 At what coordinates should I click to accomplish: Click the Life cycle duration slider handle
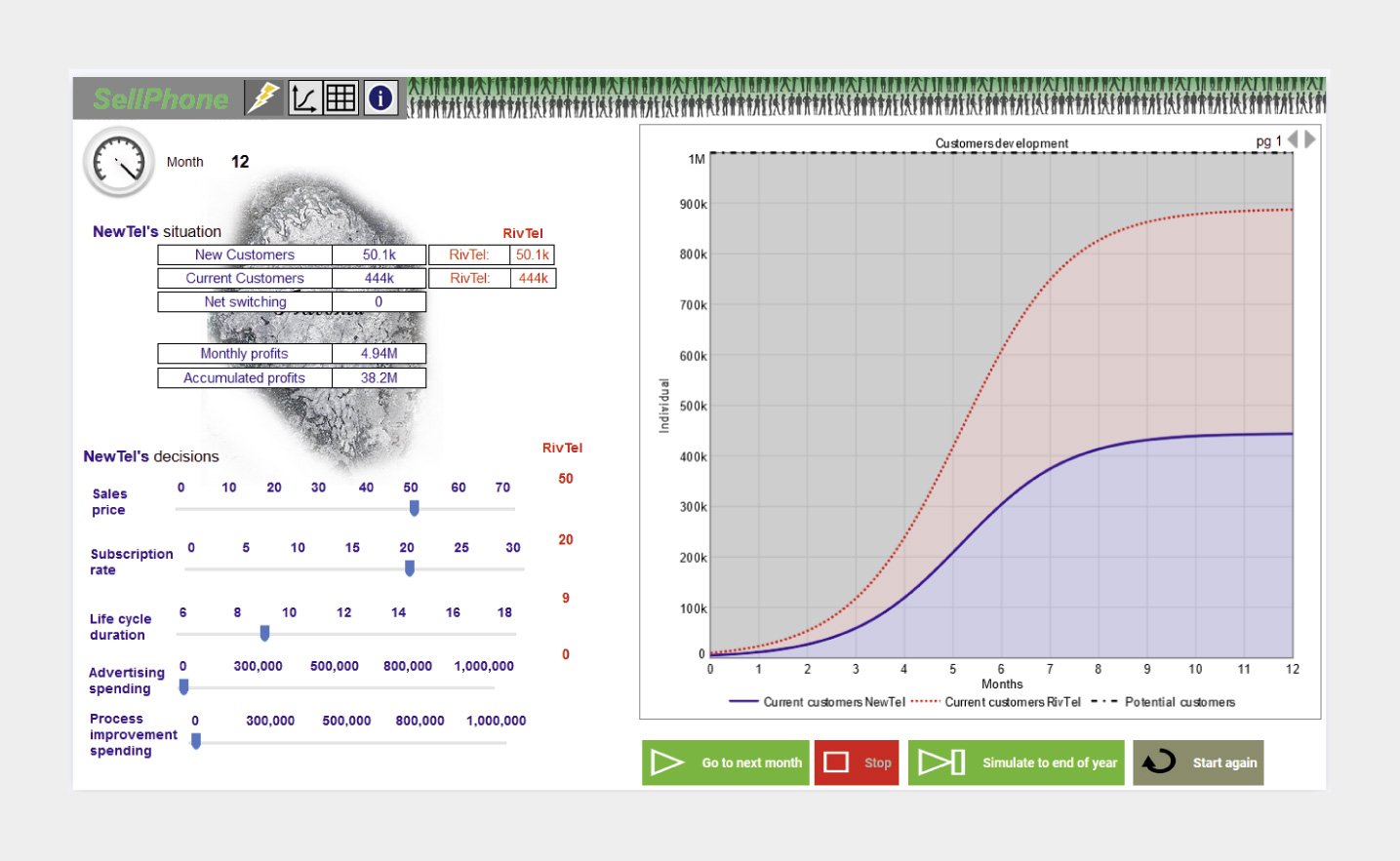pos(264,634)
